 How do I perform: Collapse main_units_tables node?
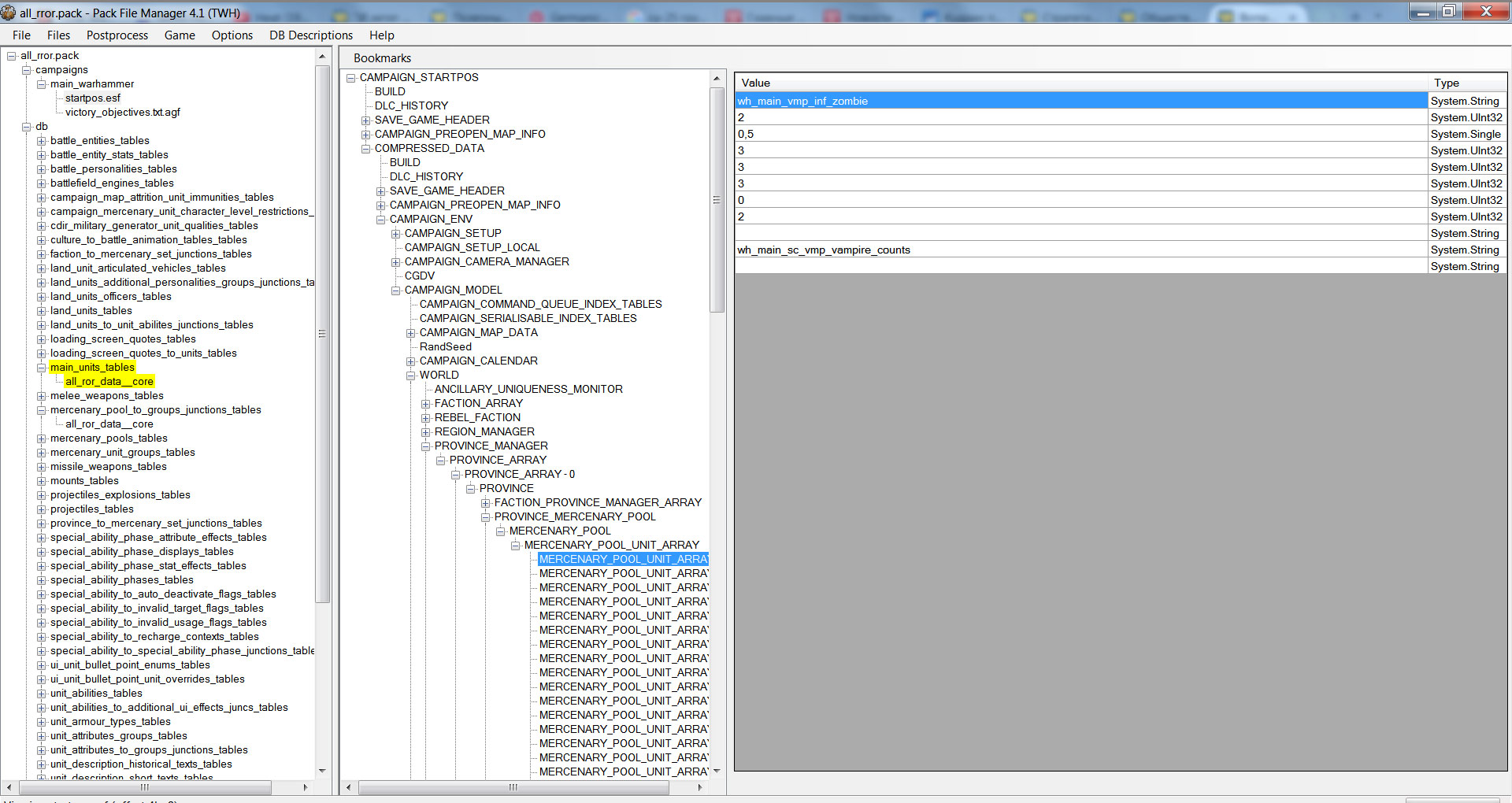point(42,368)
